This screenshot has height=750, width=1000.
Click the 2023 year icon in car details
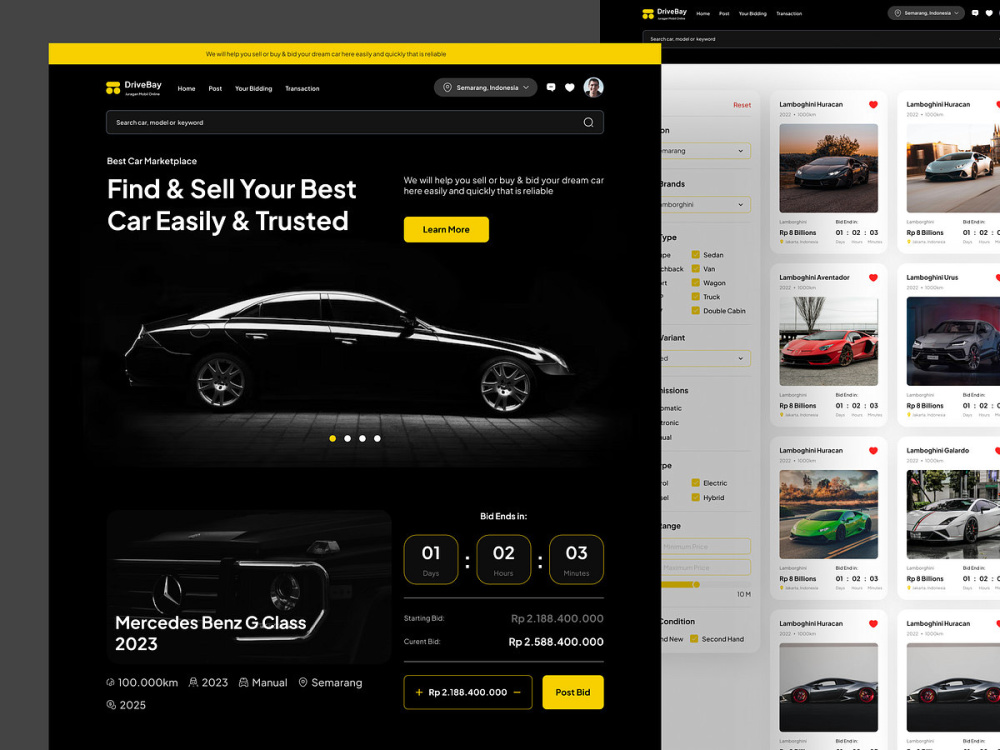point(193,682)
